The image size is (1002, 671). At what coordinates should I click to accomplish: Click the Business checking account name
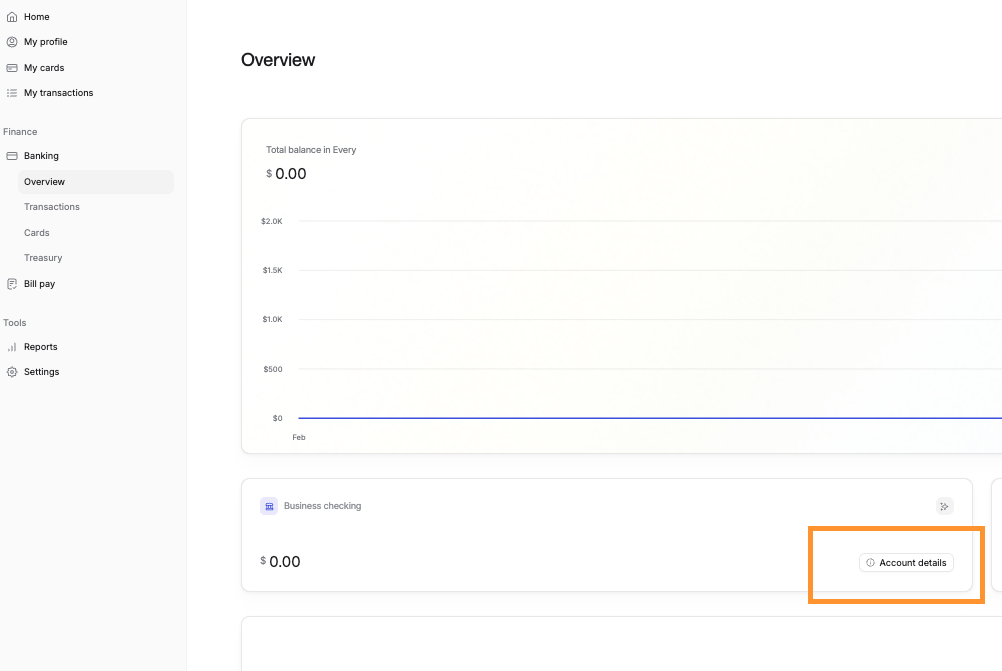click(322, 506)
